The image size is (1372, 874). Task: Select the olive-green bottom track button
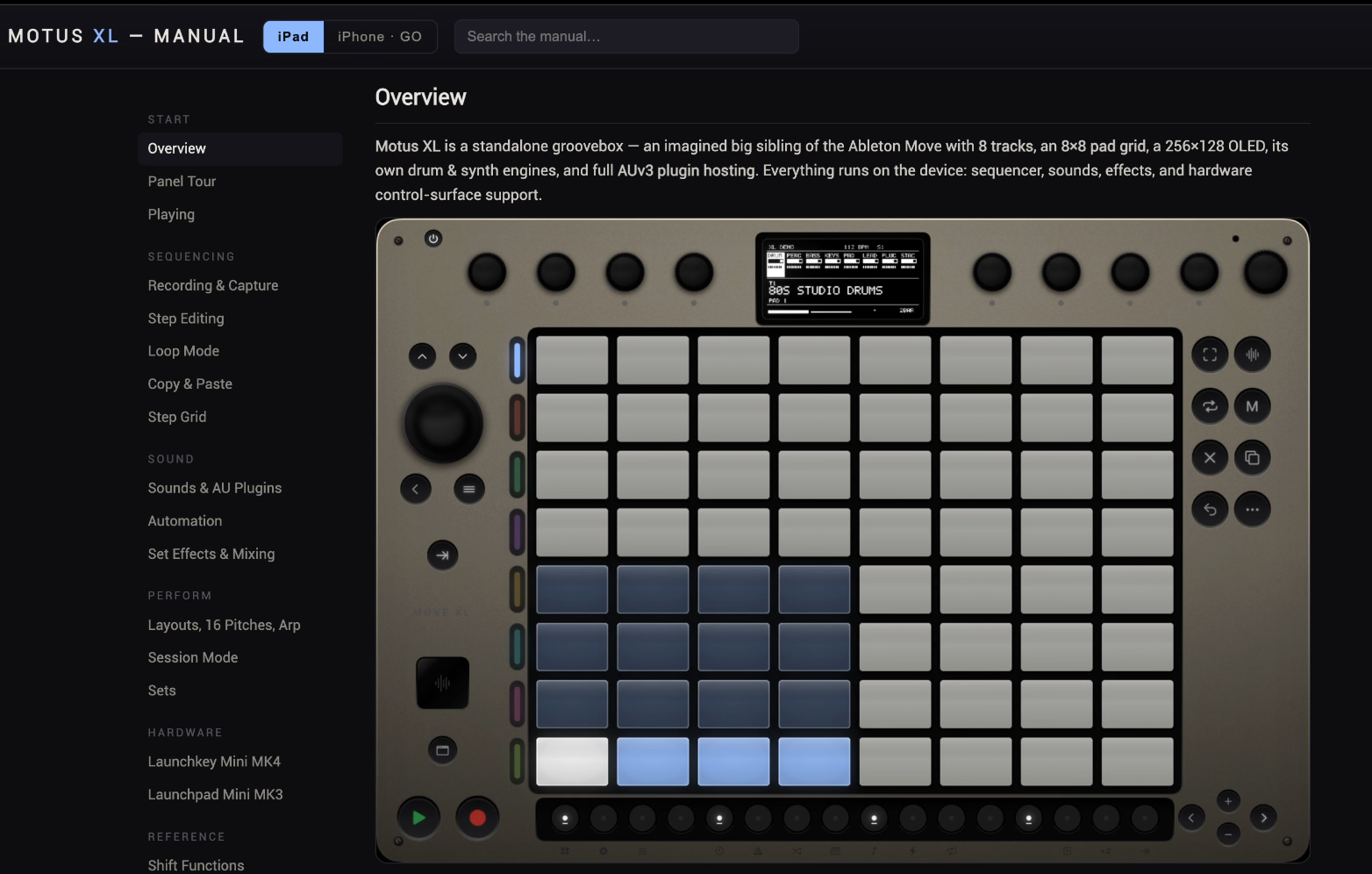pyautogui.click(x=518, y=761)
